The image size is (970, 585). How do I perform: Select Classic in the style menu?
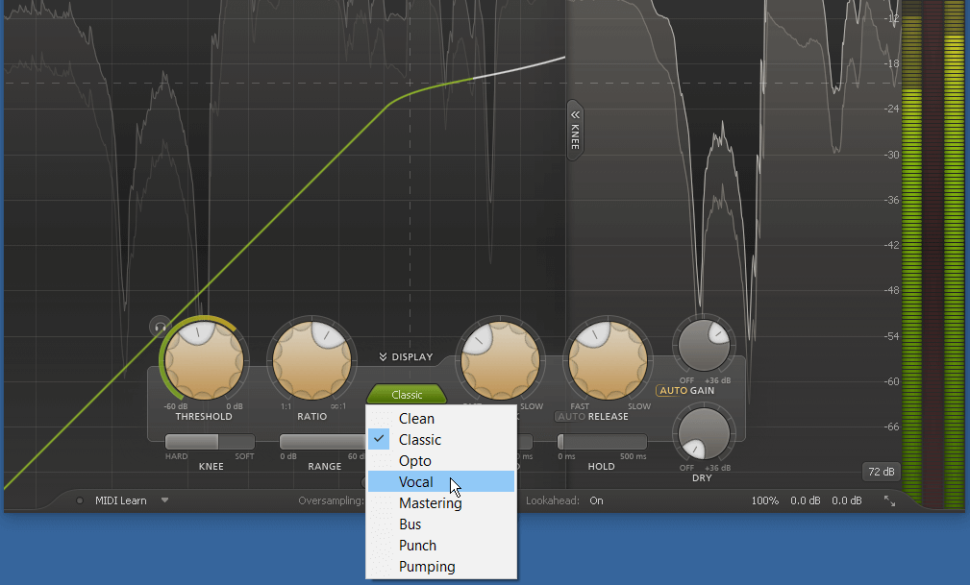(x=441, y=440)
